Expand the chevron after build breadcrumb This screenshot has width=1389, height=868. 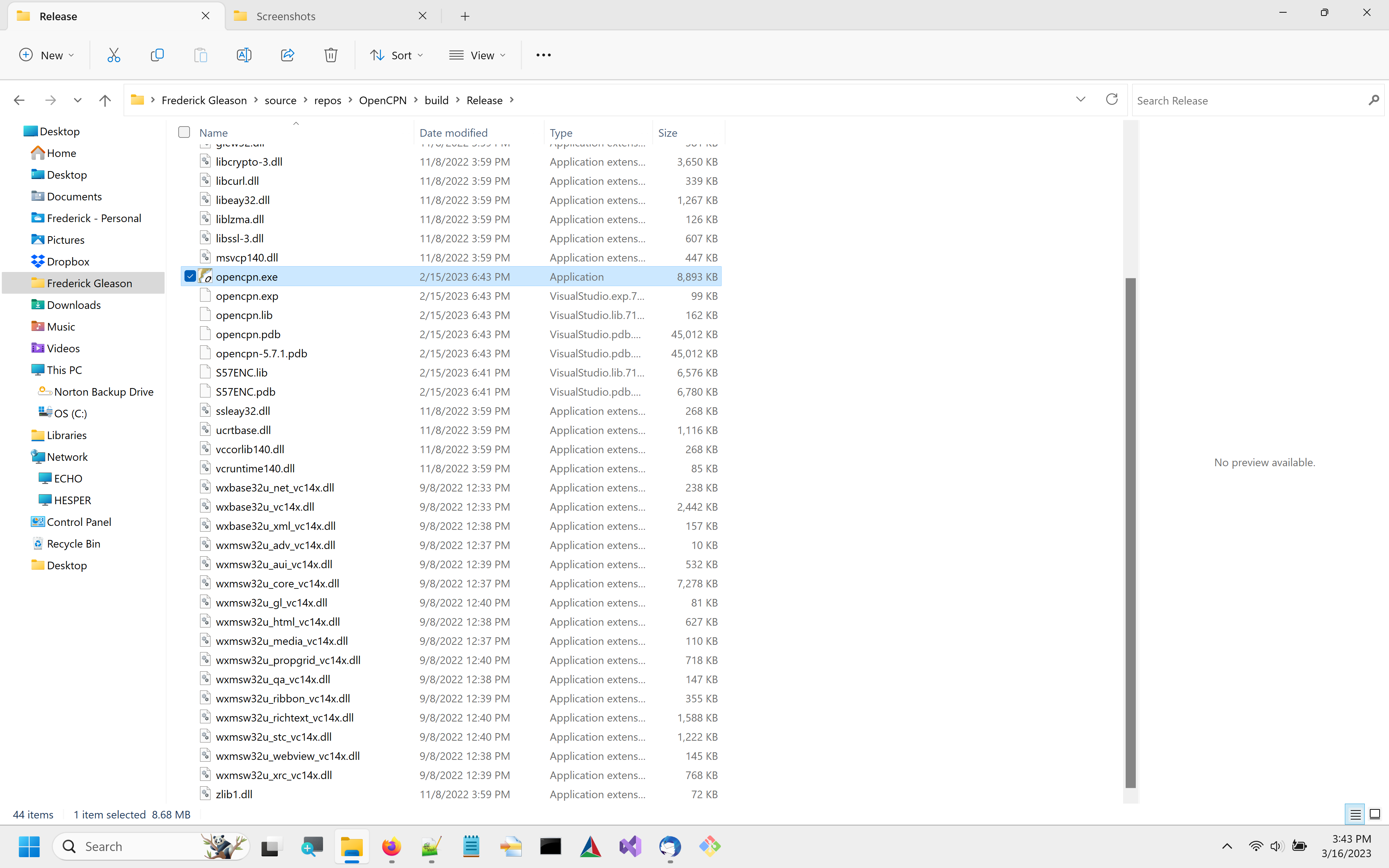click(x=458, y=100)
